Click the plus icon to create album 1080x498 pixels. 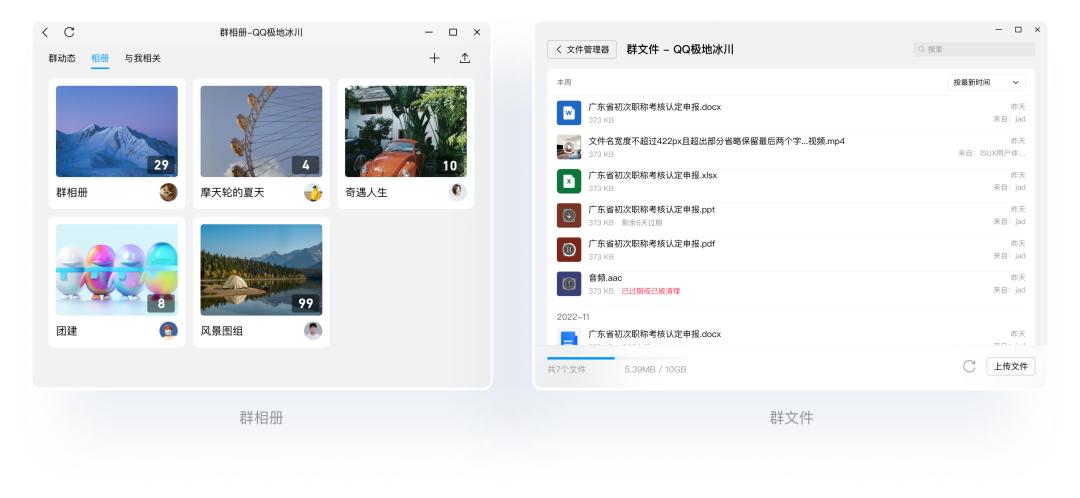pos(434,59)
